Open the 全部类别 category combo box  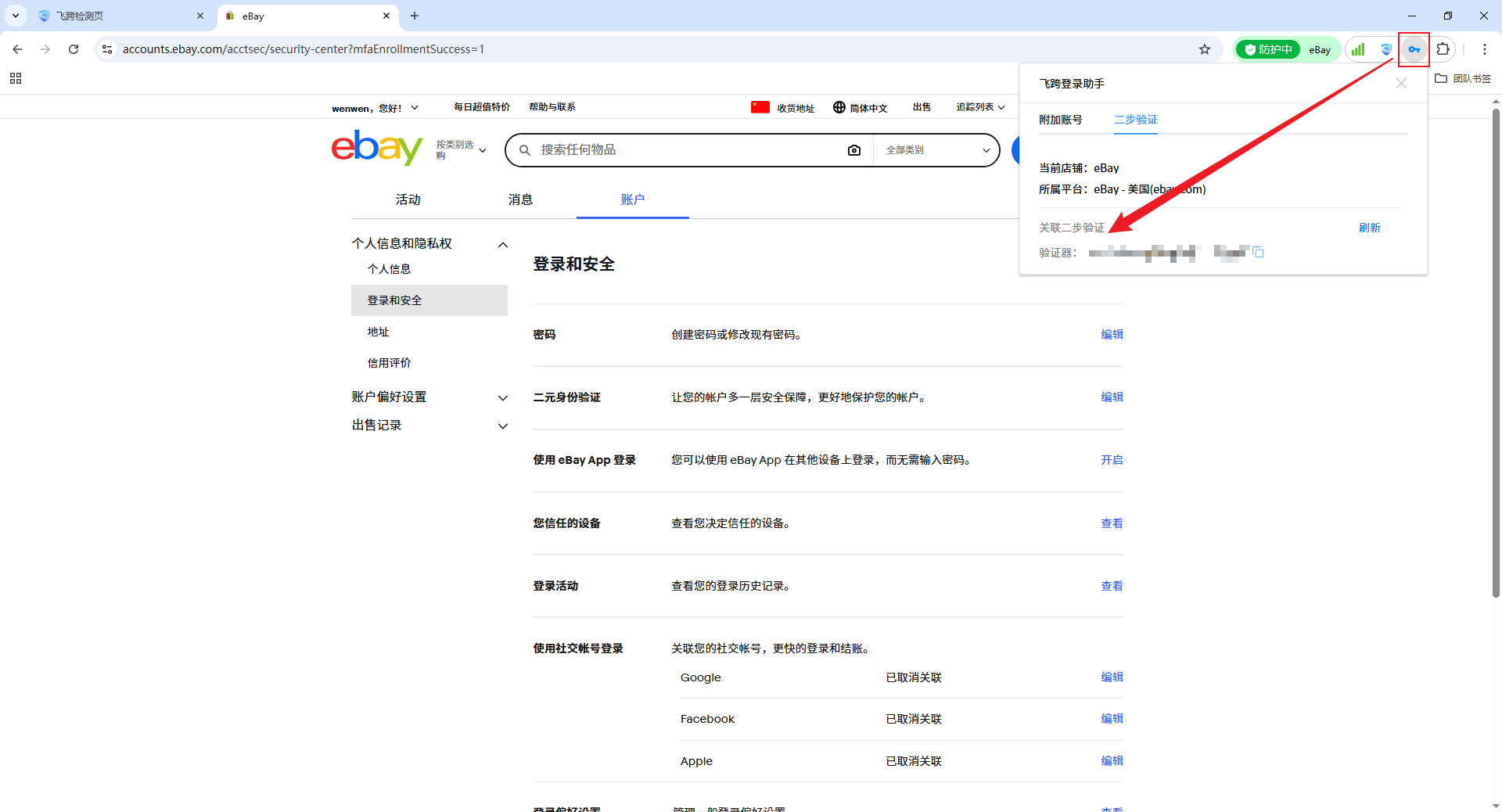click(x=936, y=150)
